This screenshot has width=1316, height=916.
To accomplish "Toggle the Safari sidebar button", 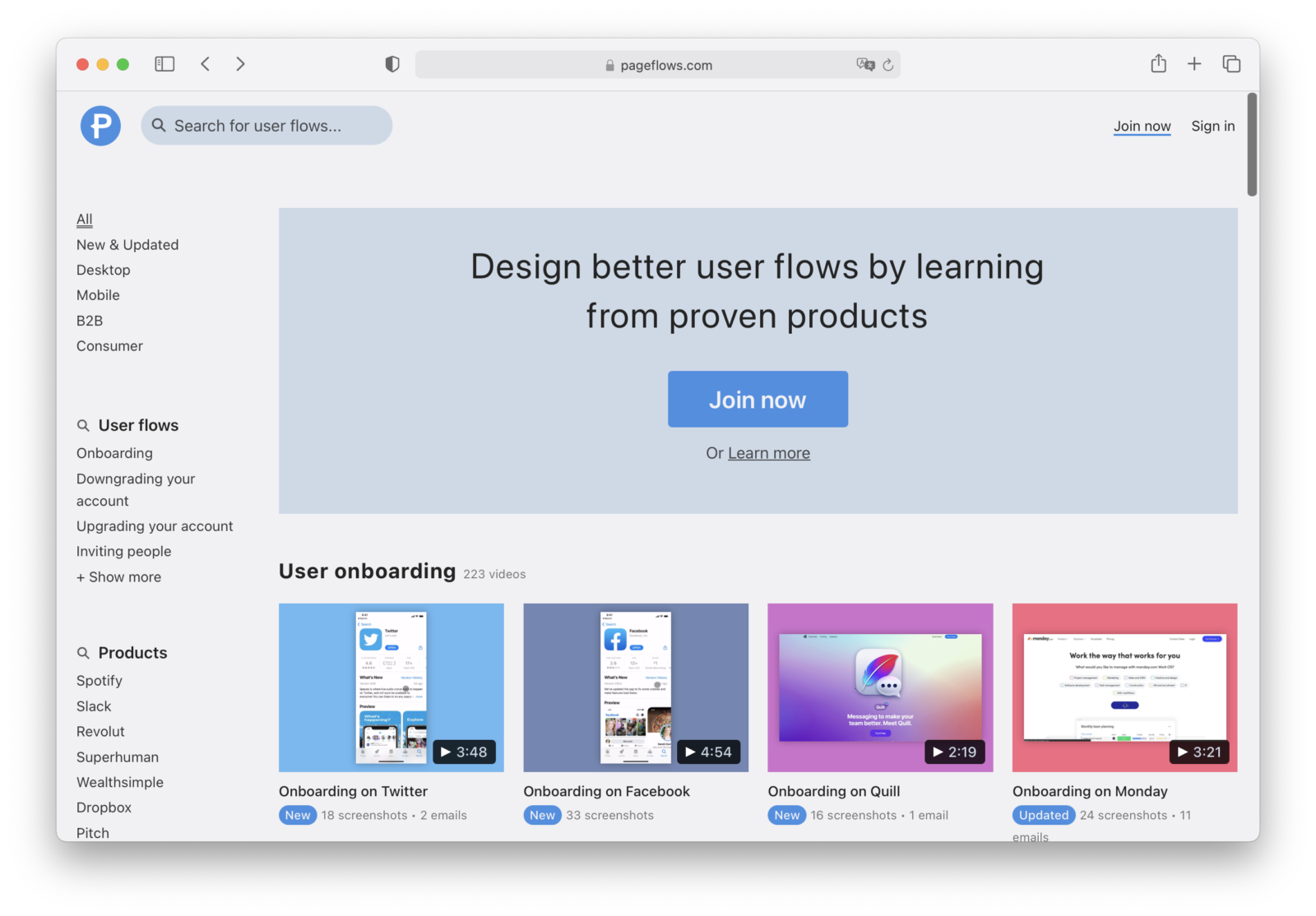I will point(164,64).
